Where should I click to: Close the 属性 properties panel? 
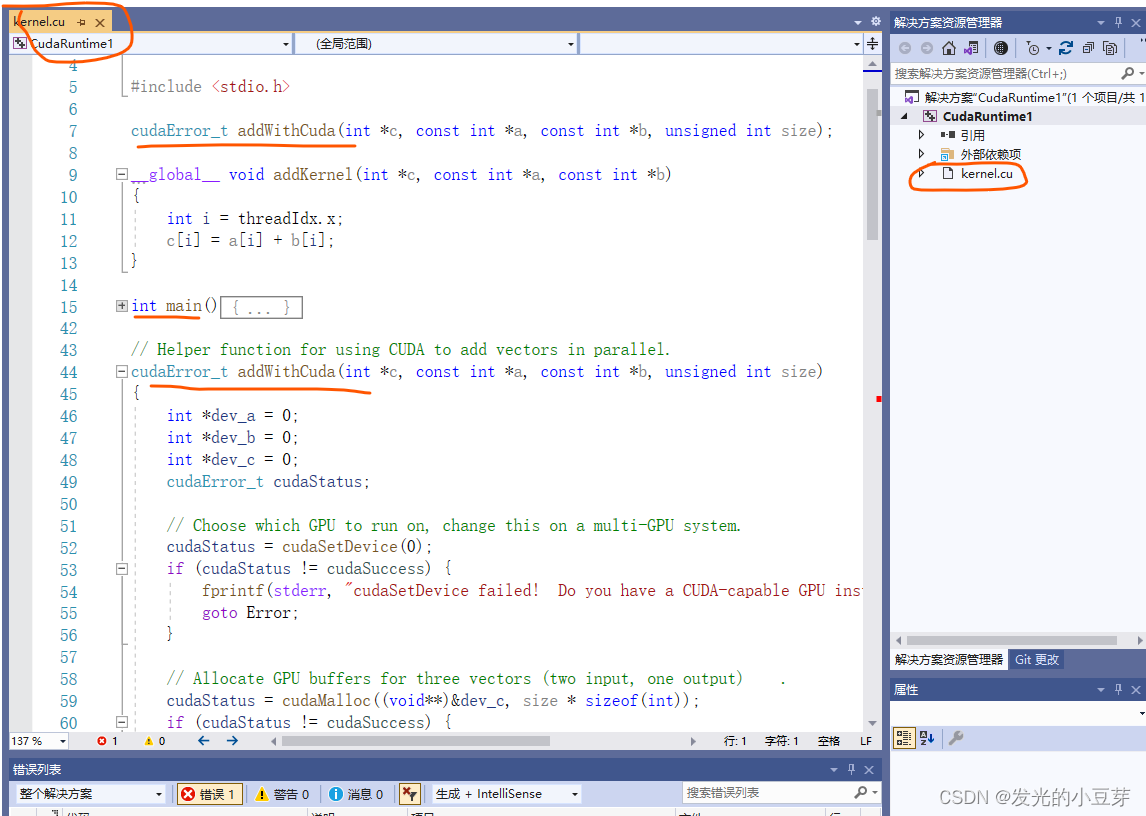coord(1136,690)
